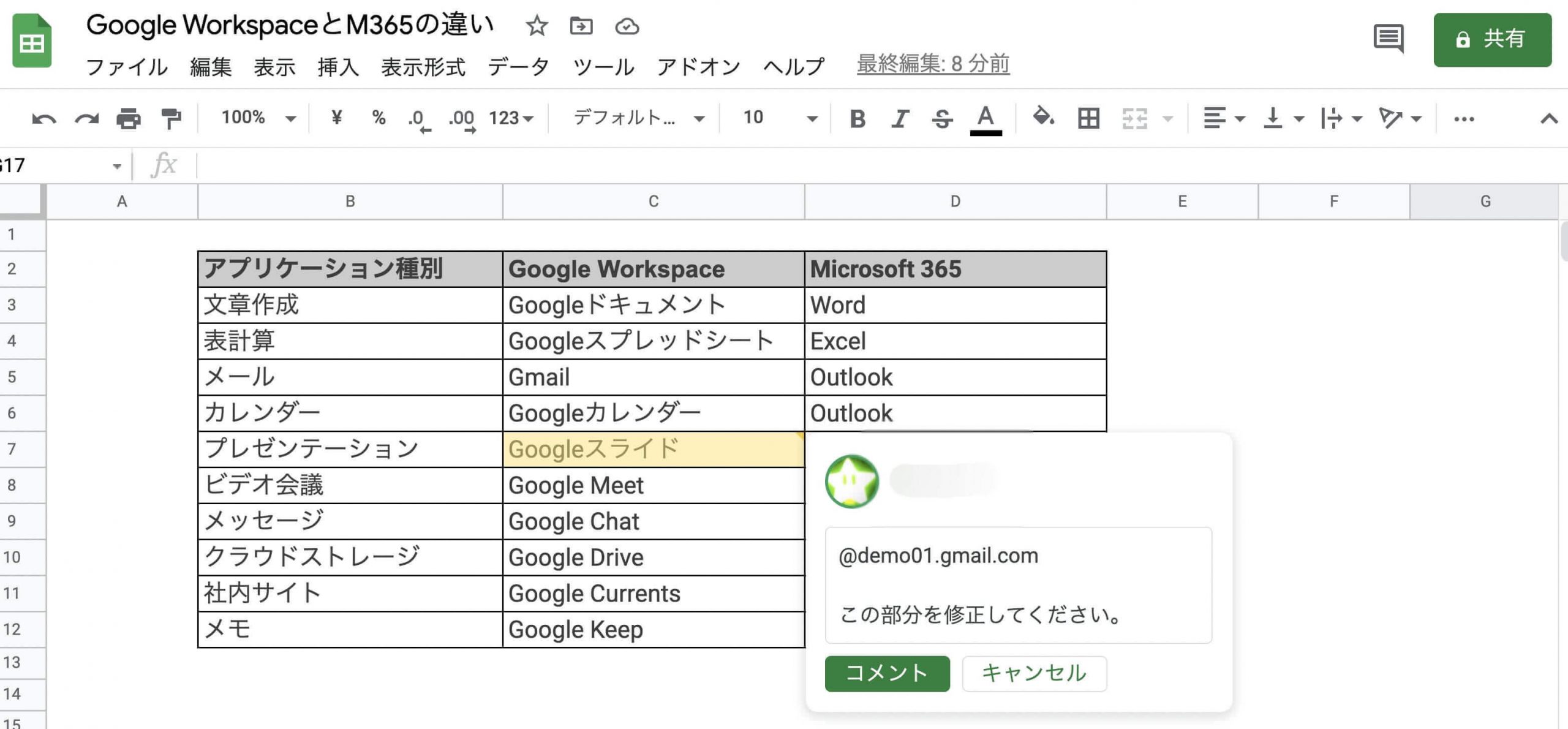1568x729 pixels.
Task: Select column D header
Action: pos(955,202)
